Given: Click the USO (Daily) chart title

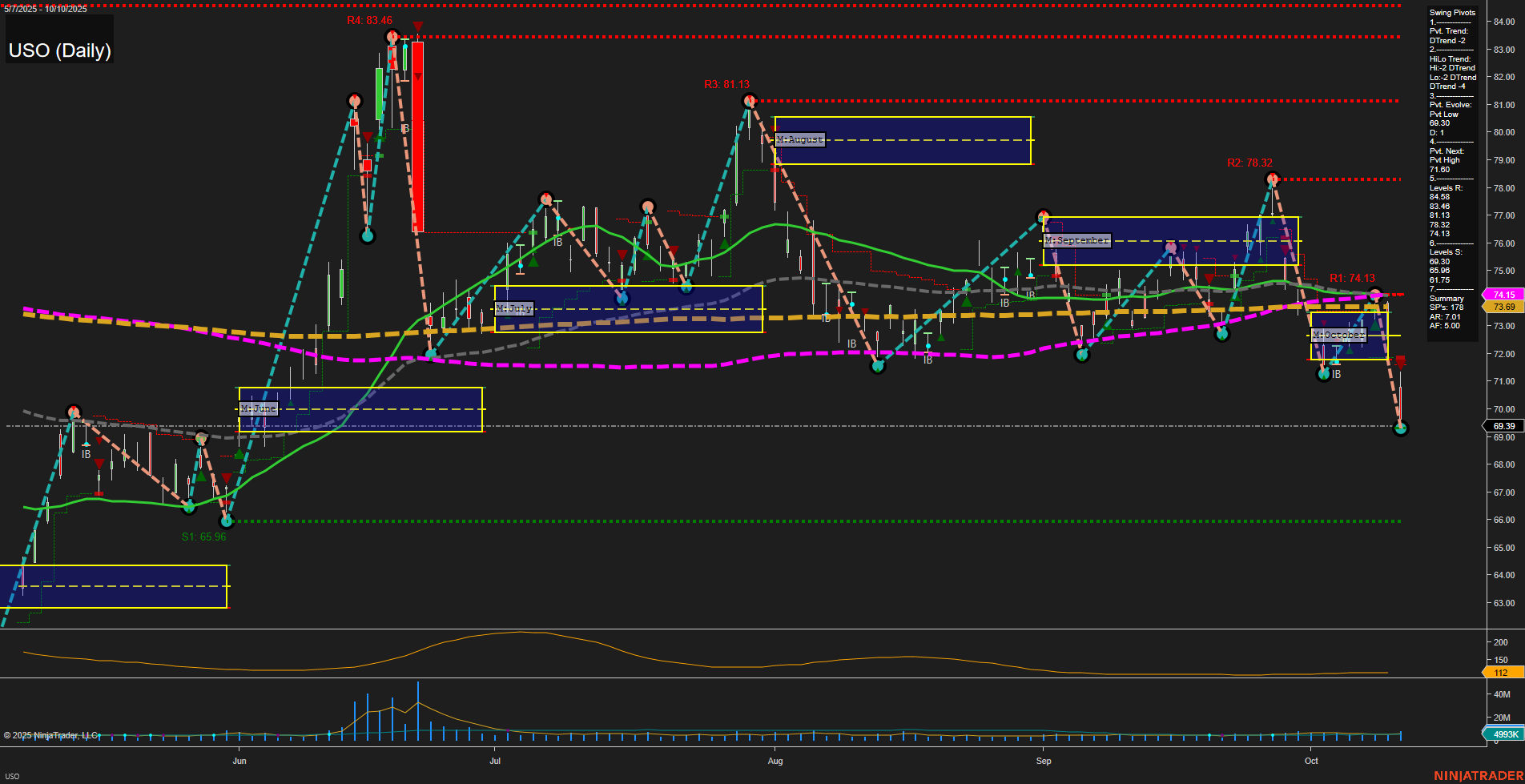Looking at the screenshot, I should point(58,50).
